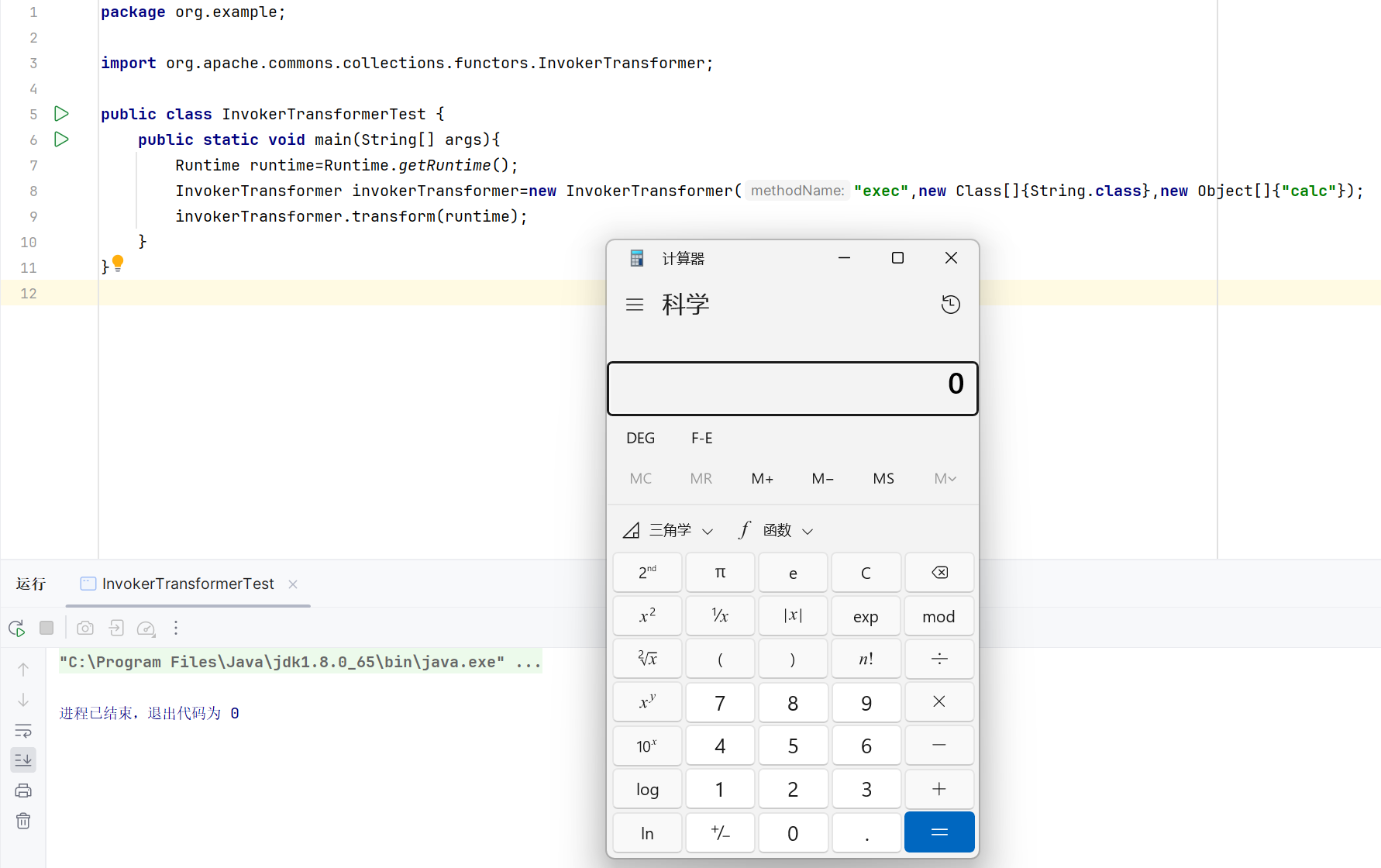Click the "calc" string in code
The image size is (1381, 868).
(1309, 191)
